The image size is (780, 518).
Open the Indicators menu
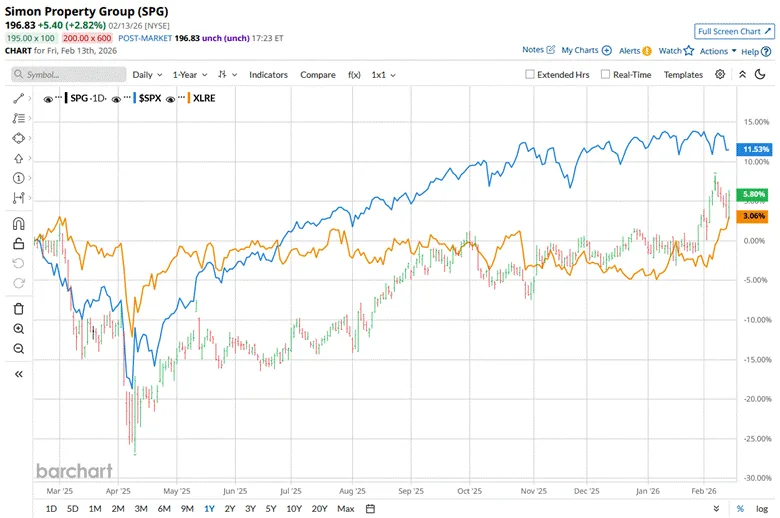click(268, 75)
